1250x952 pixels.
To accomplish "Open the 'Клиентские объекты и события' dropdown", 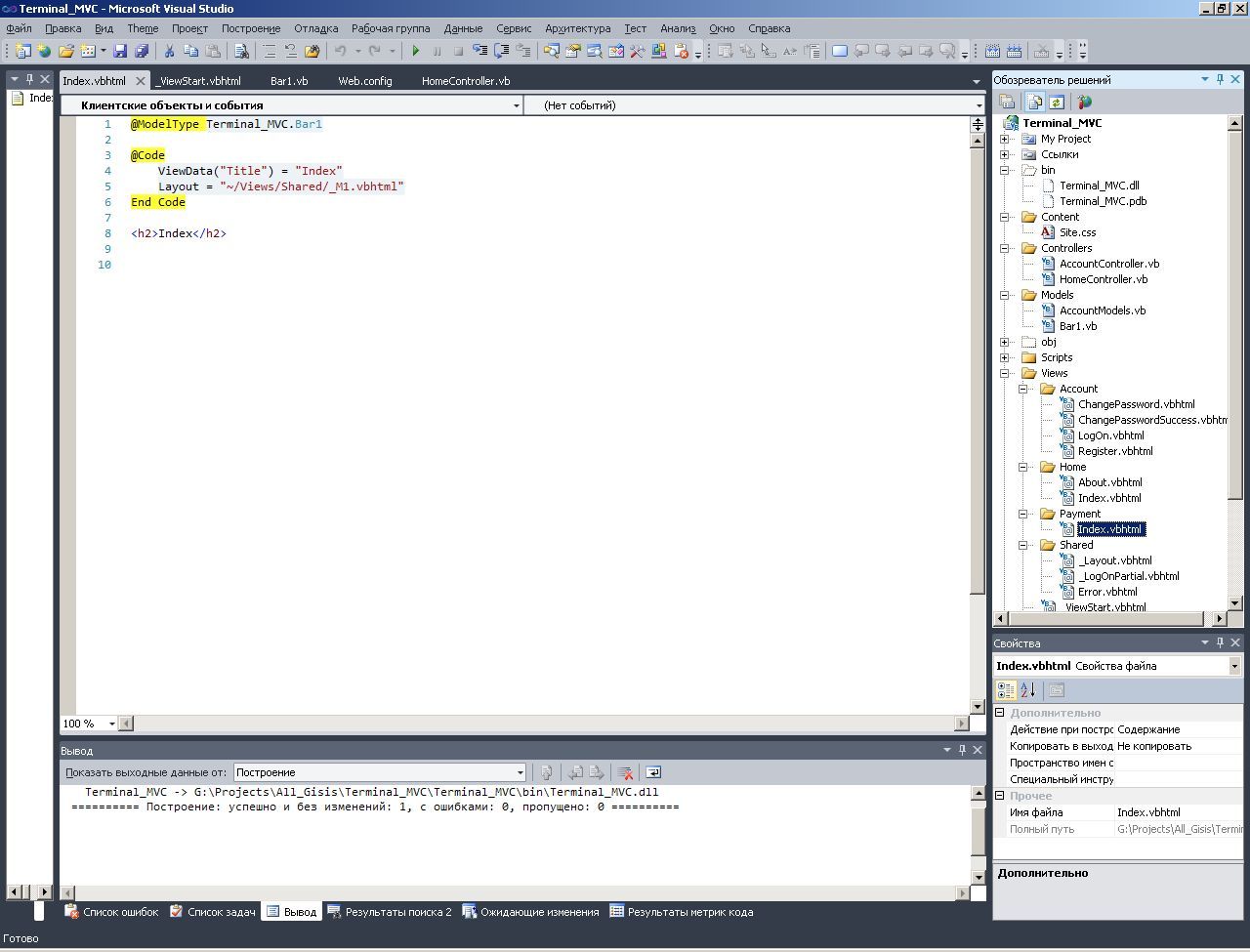I will tap(517, 105).
